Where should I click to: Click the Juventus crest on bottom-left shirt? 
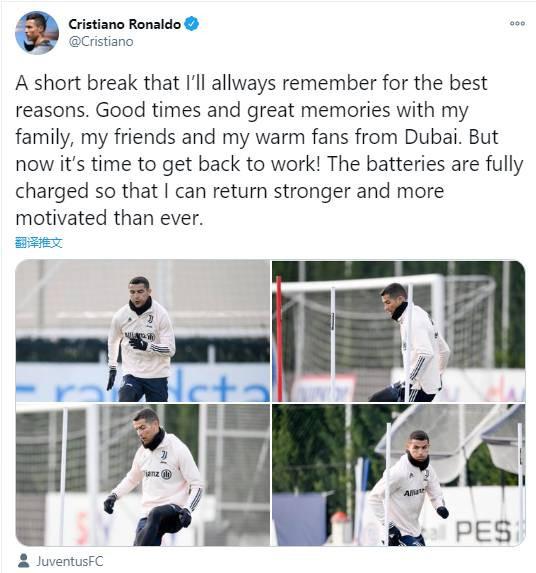coord(164,456)
